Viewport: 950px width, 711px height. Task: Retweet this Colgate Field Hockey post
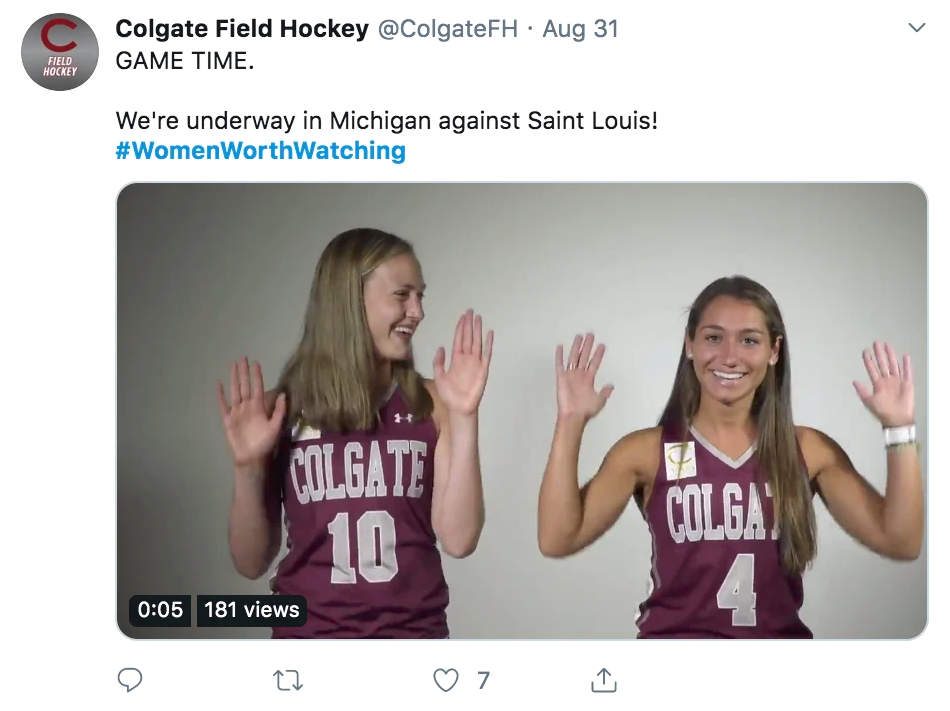(x=288, y=681)
